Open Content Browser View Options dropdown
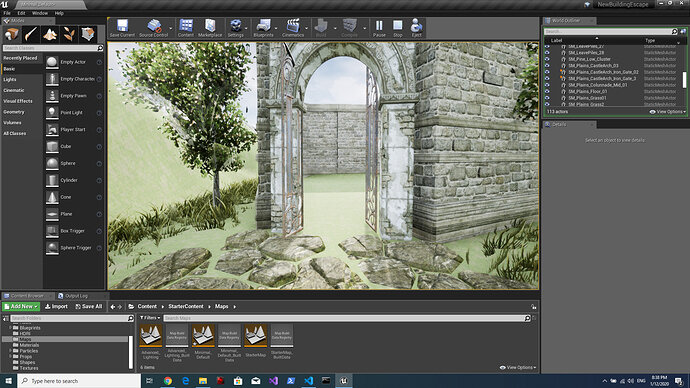Image resolution: width=690 pixels, height=388 pixels. pyautogui.click(x=518, y=367)
